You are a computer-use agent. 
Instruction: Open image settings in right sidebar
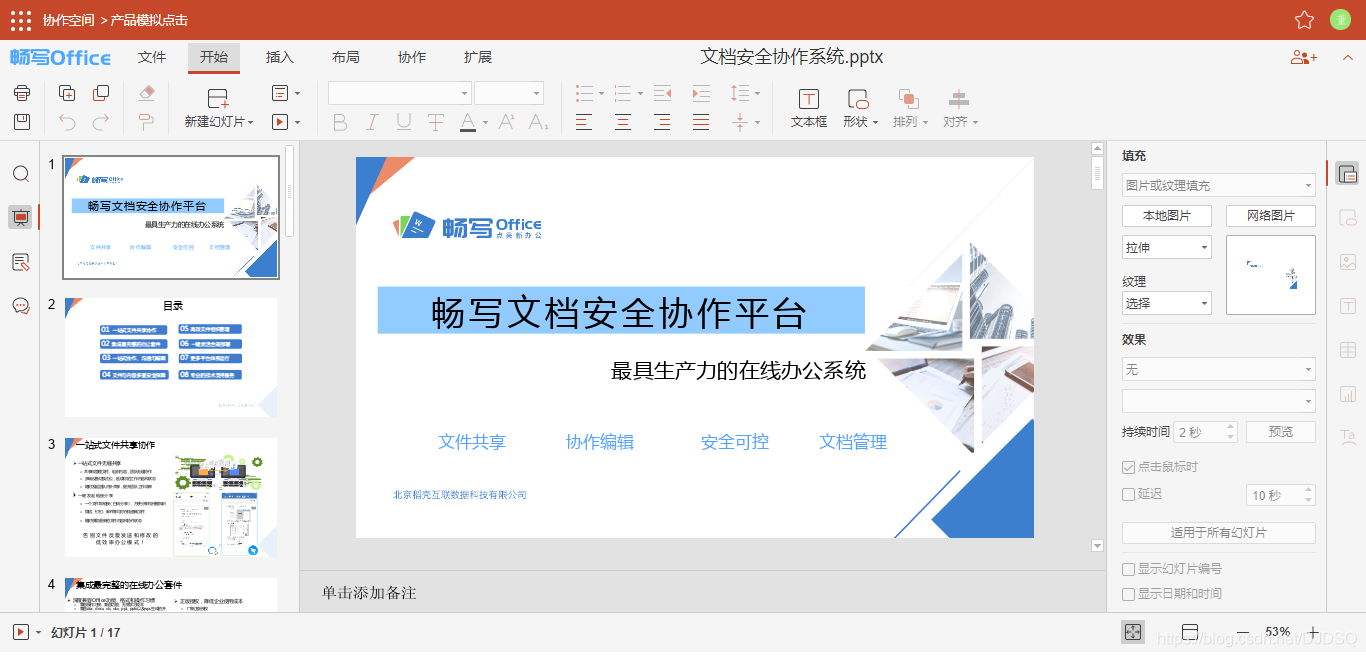pyautogui.click(x=1347, y=262)
